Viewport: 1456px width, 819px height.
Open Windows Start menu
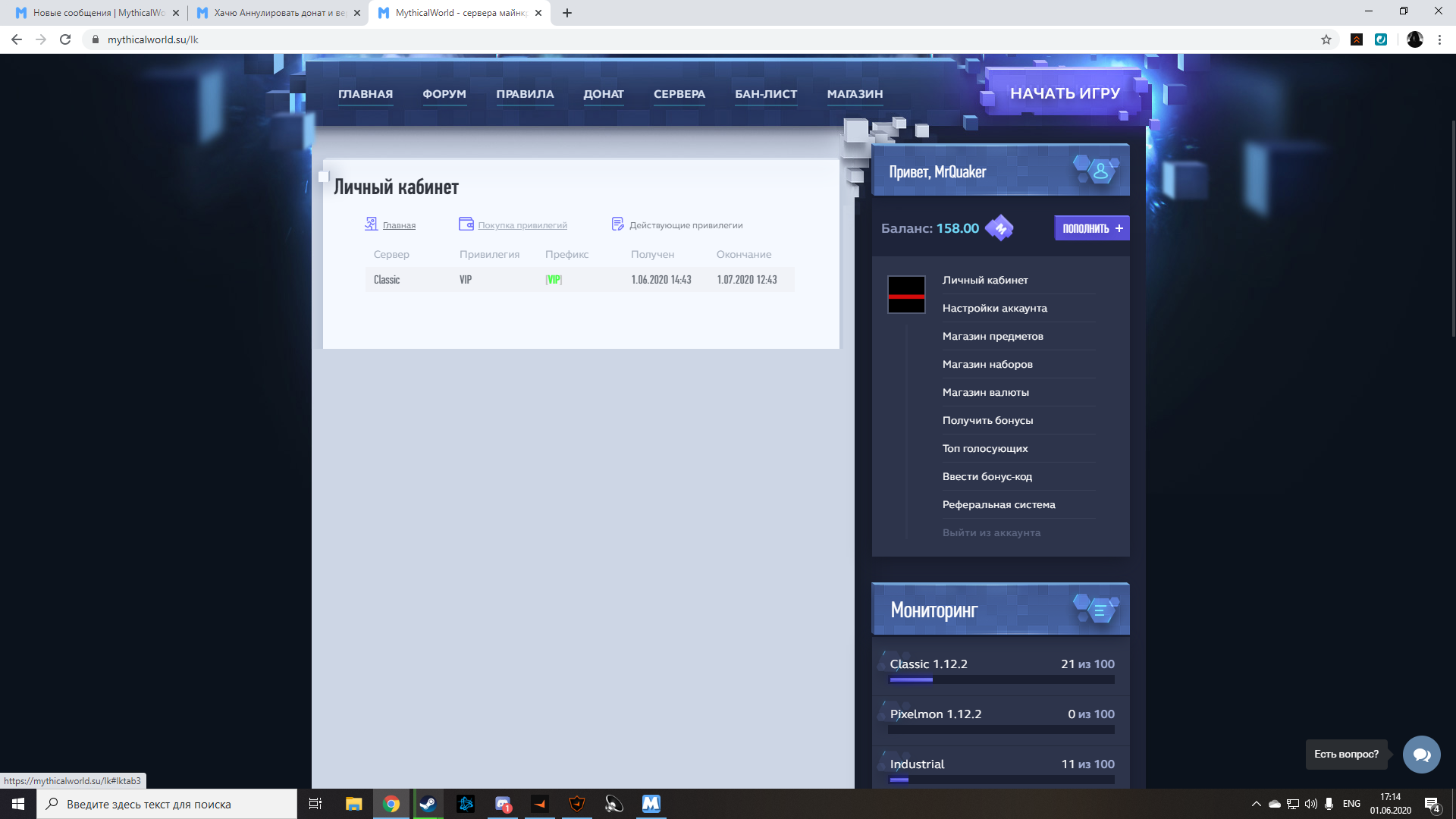point(18,804)
